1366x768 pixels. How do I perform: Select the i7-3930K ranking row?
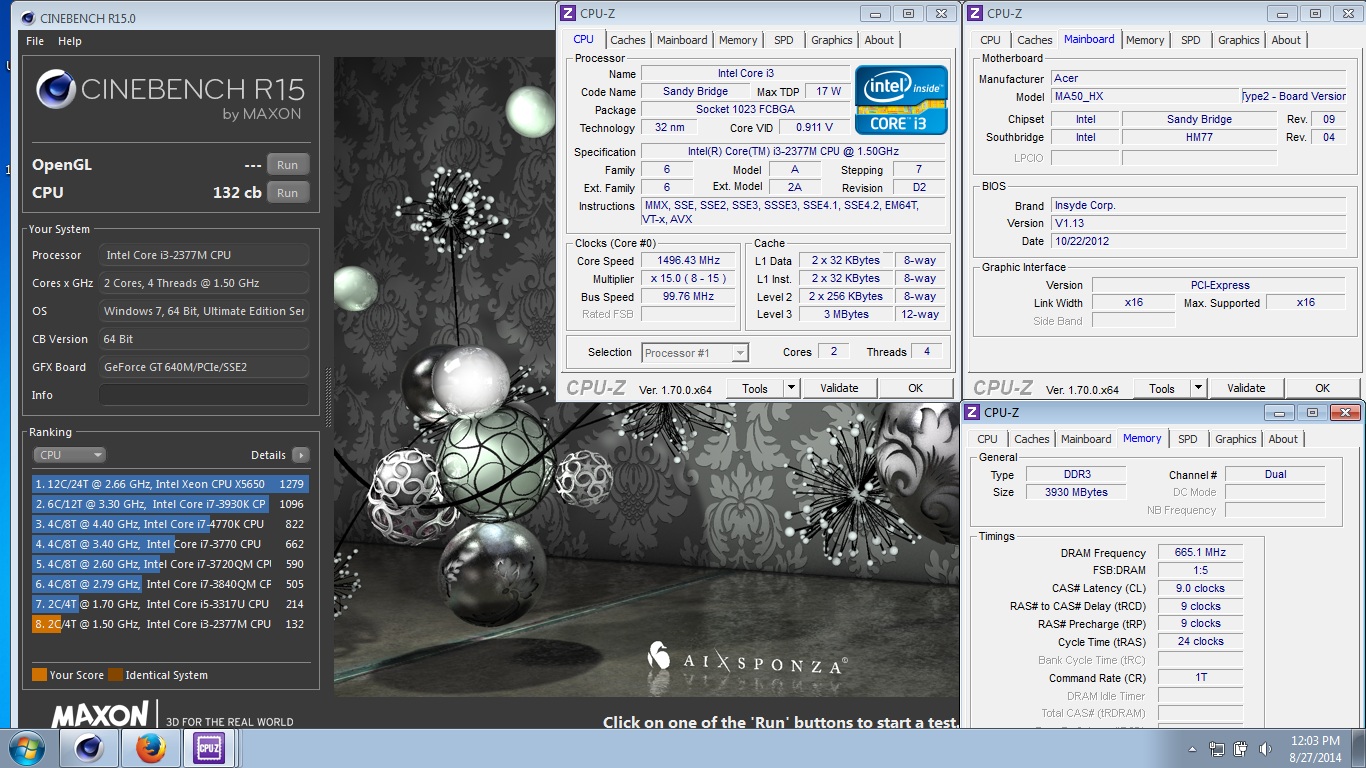click(170, 504)
